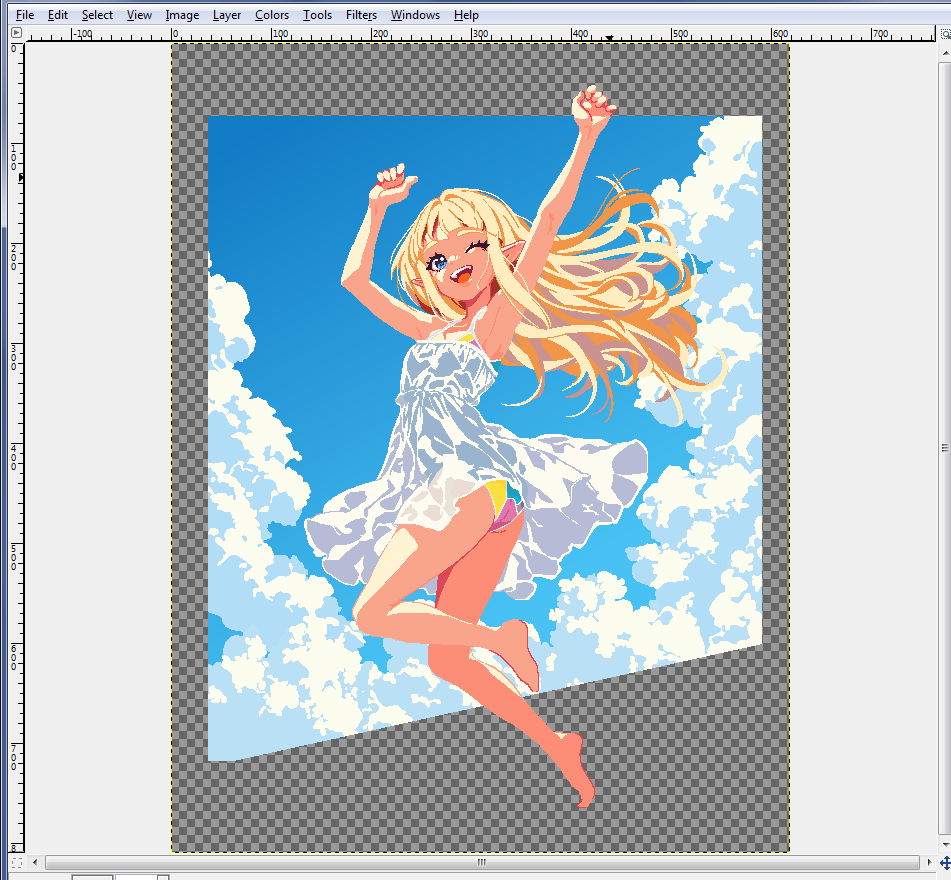Open the Colors menu
The image size is (951, 880).
tap(271, 15)
